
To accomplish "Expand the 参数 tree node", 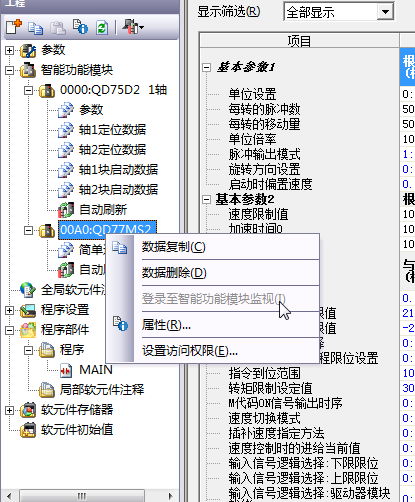I will click(x=9, y=50).
